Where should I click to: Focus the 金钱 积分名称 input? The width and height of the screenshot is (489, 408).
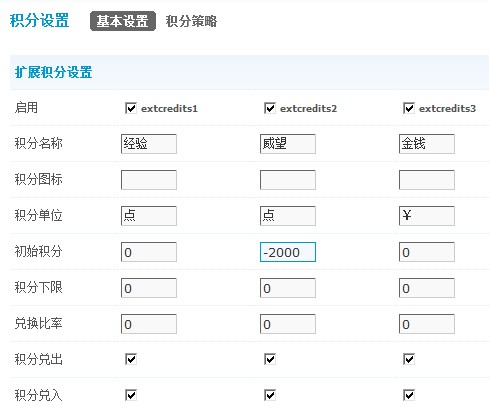coord(427,144)
